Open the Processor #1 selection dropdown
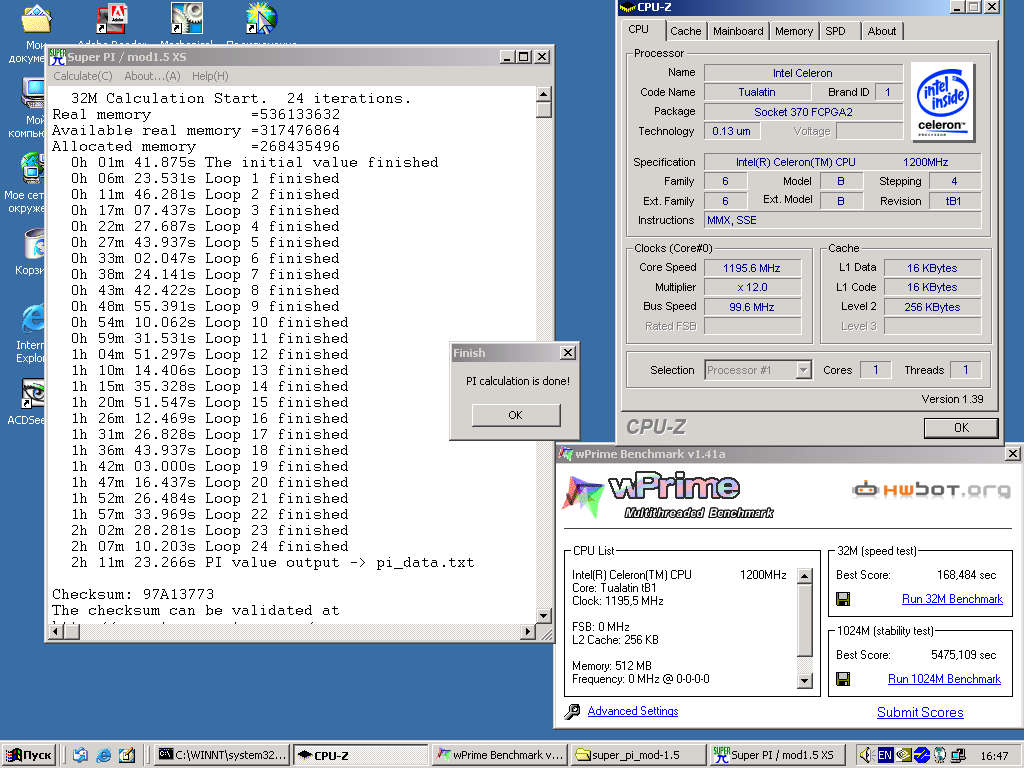Image resolution: width=1024 pixels, height=768 pixels. [x=758, y=370]
